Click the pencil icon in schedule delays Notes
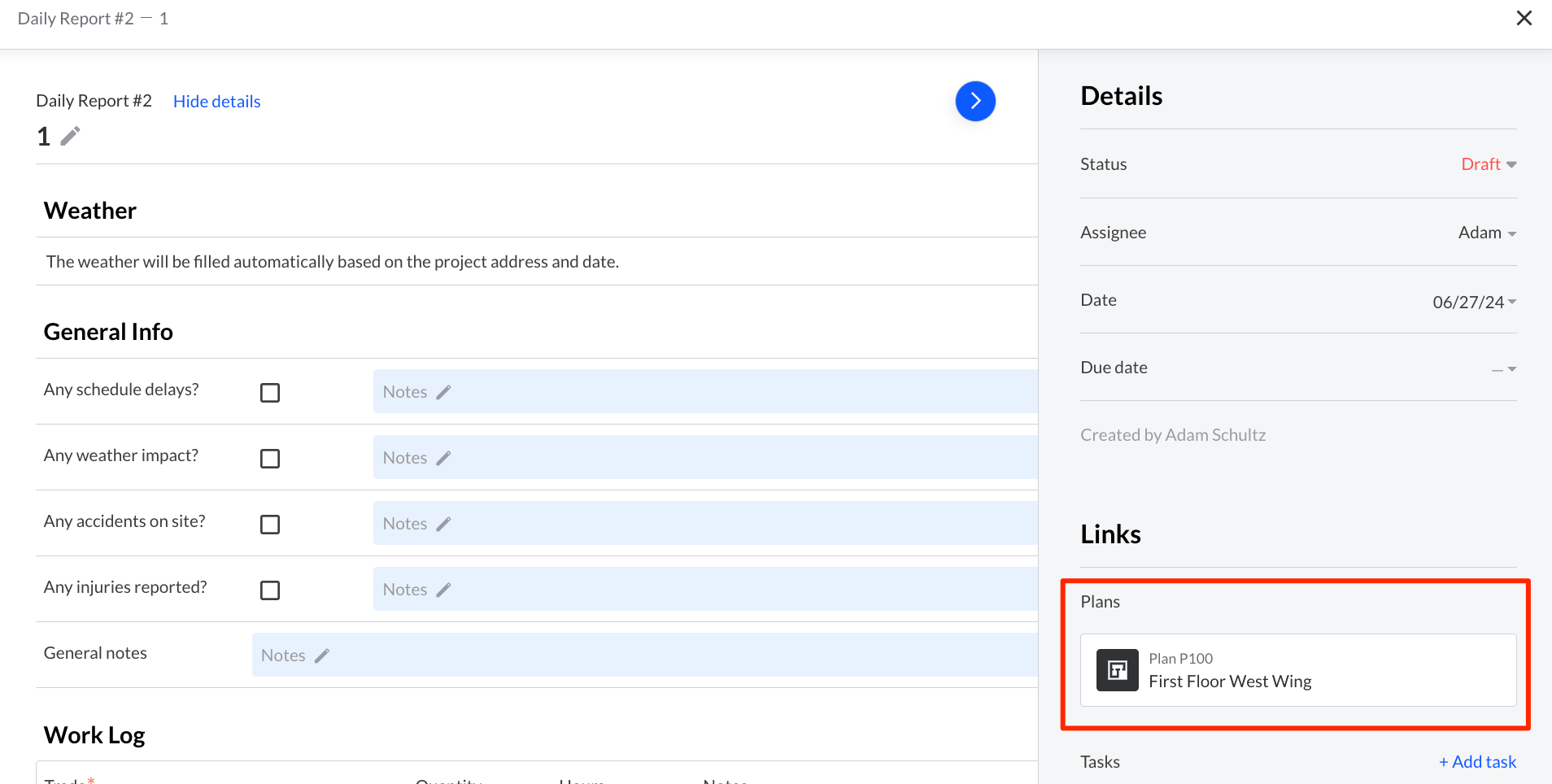 (443, 391)
